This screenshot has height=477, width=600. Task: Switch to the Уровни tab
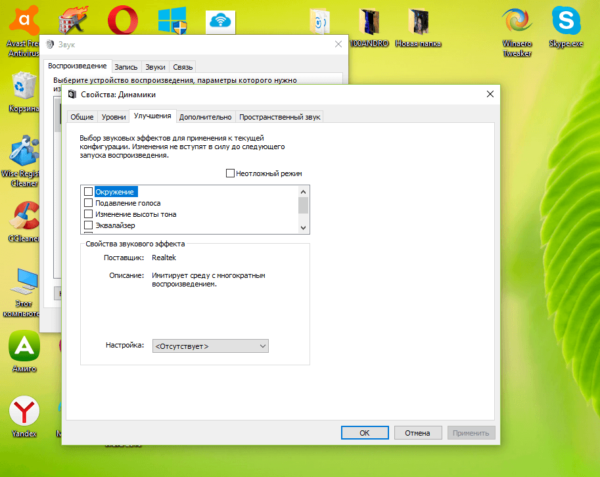tap(114, 117)
